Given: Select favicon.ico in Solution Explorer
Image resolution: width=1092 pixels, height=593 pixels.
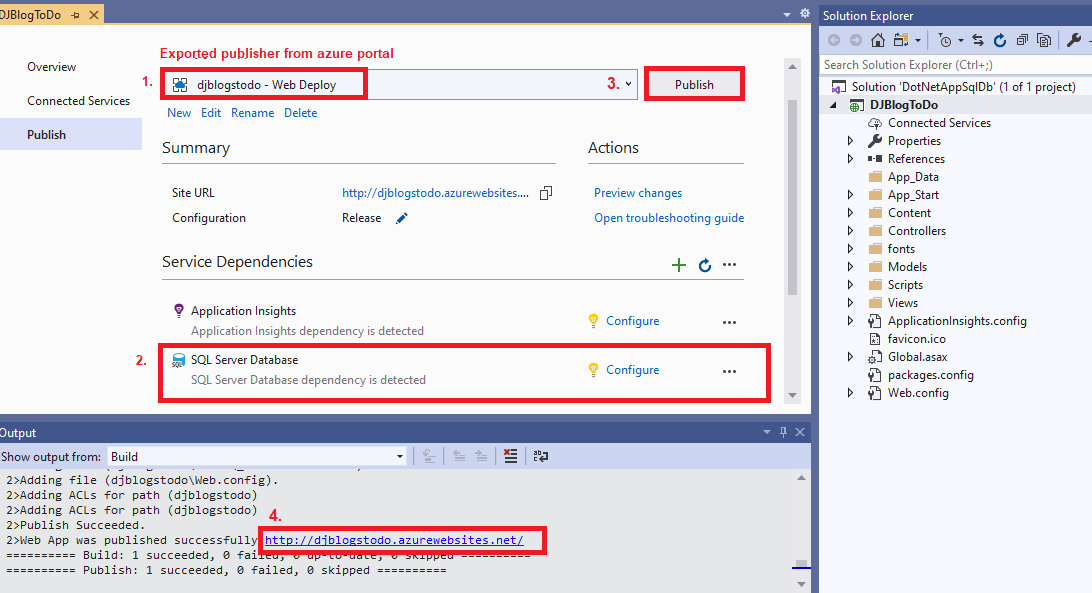Looking at the screenshot, I should 916,339.
